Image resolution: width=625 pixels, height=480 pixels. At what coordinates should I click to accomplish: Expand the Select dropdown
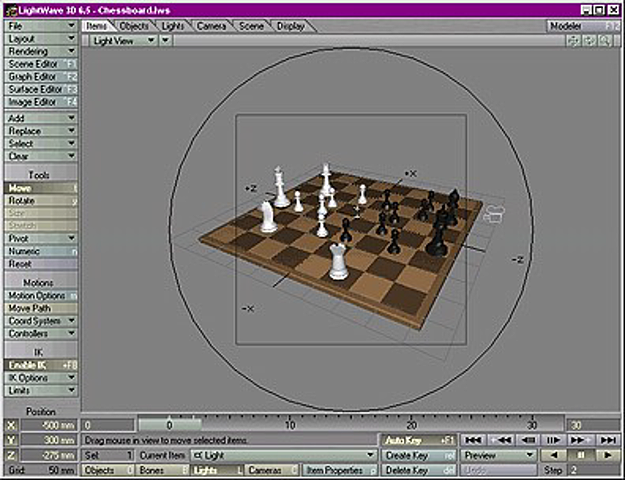pyautogui.click(x=41, y=144)
